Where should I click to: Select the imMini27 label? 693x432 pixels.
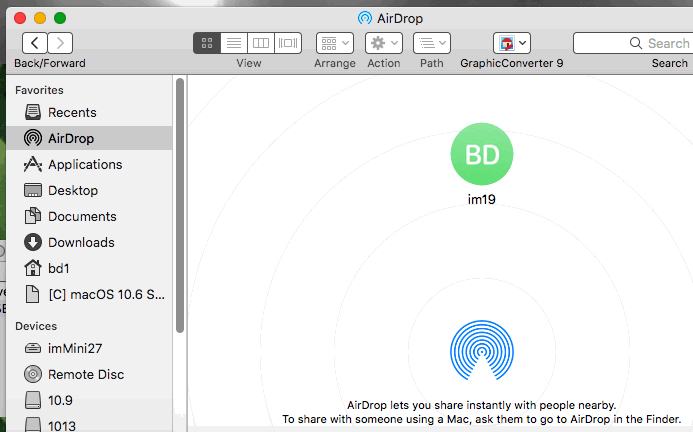click(x=75, y=348)
